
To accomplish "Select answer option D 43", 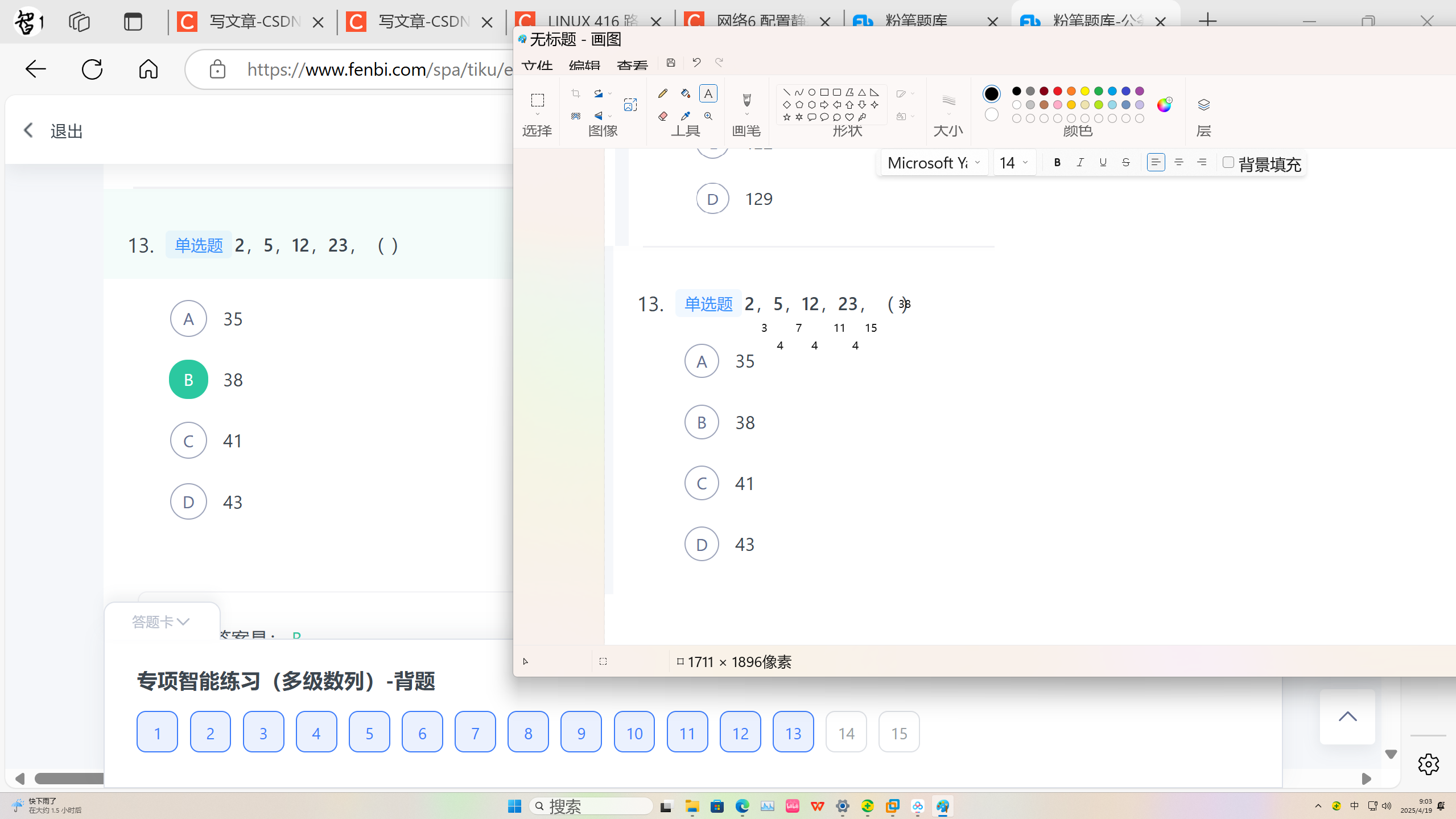I will coord(188,502).
